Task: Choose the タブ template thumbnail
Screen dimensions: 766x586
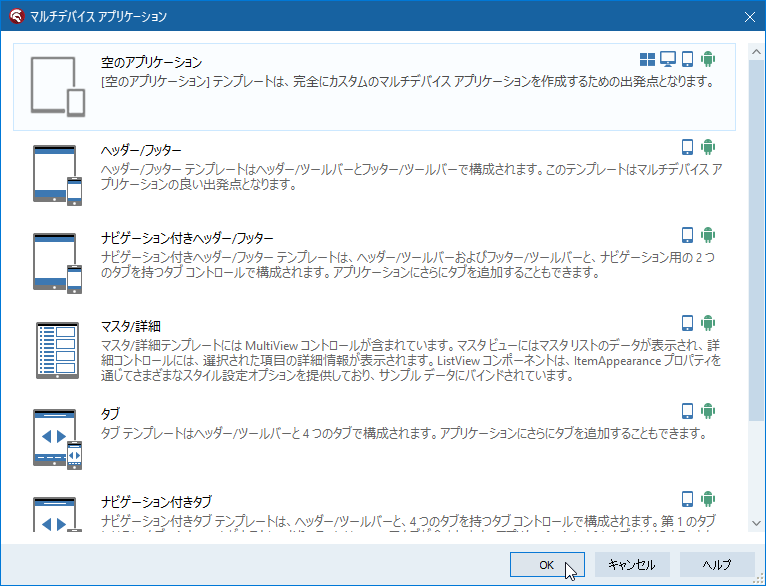Action: [x=58, y=439]
